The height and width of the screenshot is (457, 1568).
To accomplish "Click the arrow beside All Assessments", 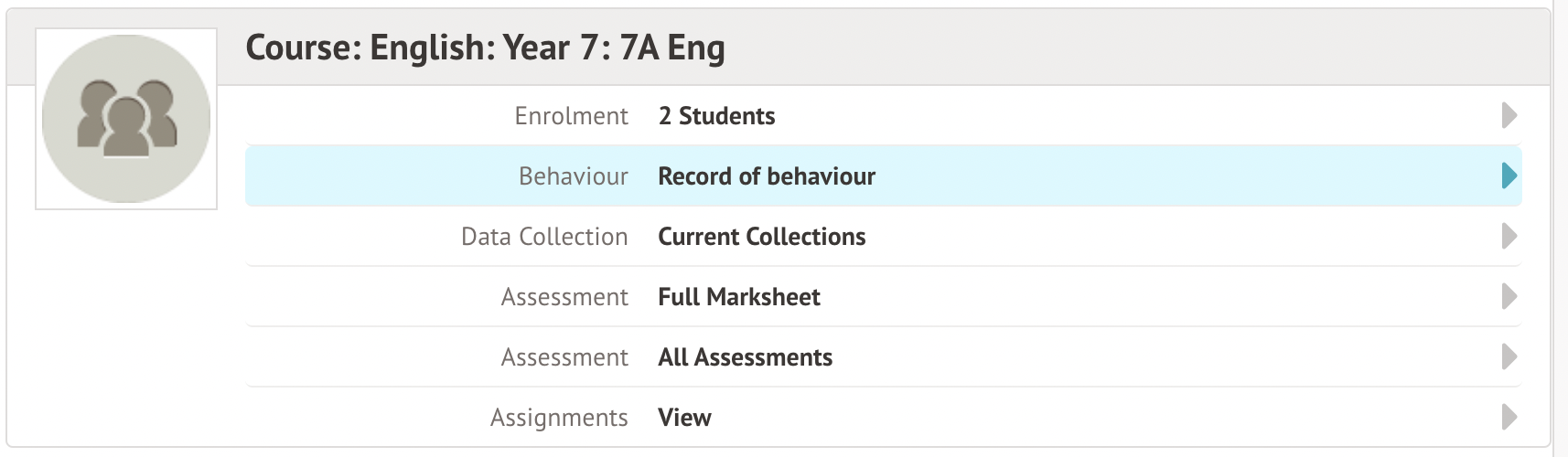I will (1509, 356).
